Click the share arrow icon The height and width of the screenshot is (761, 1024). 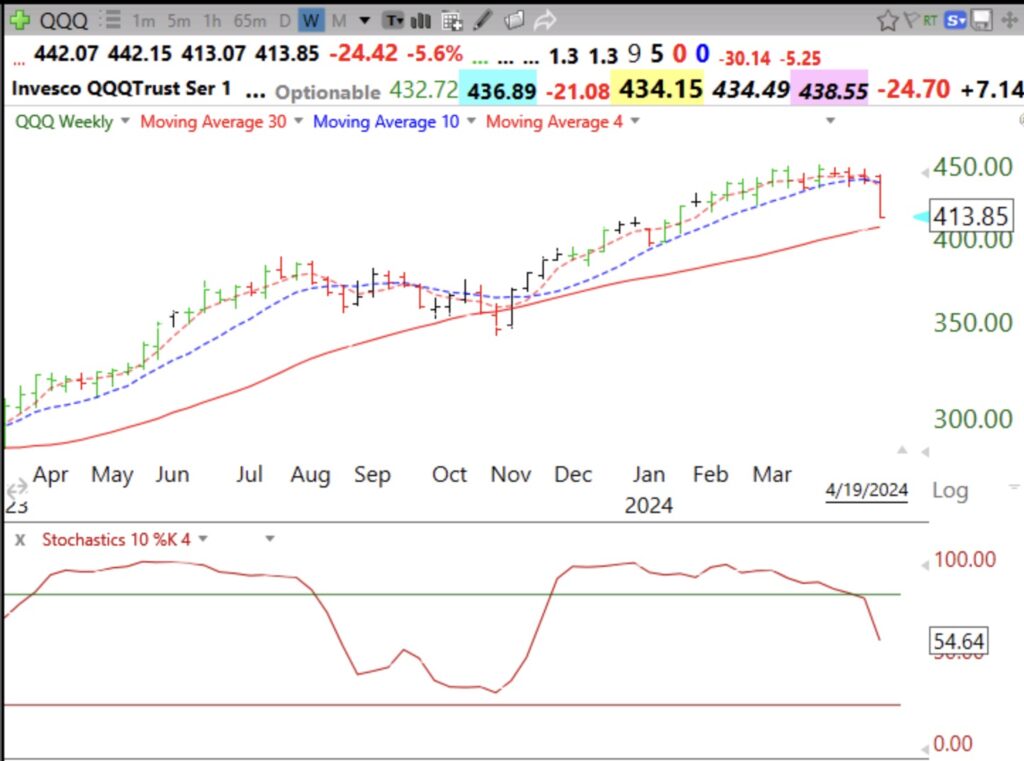[545, 20]
